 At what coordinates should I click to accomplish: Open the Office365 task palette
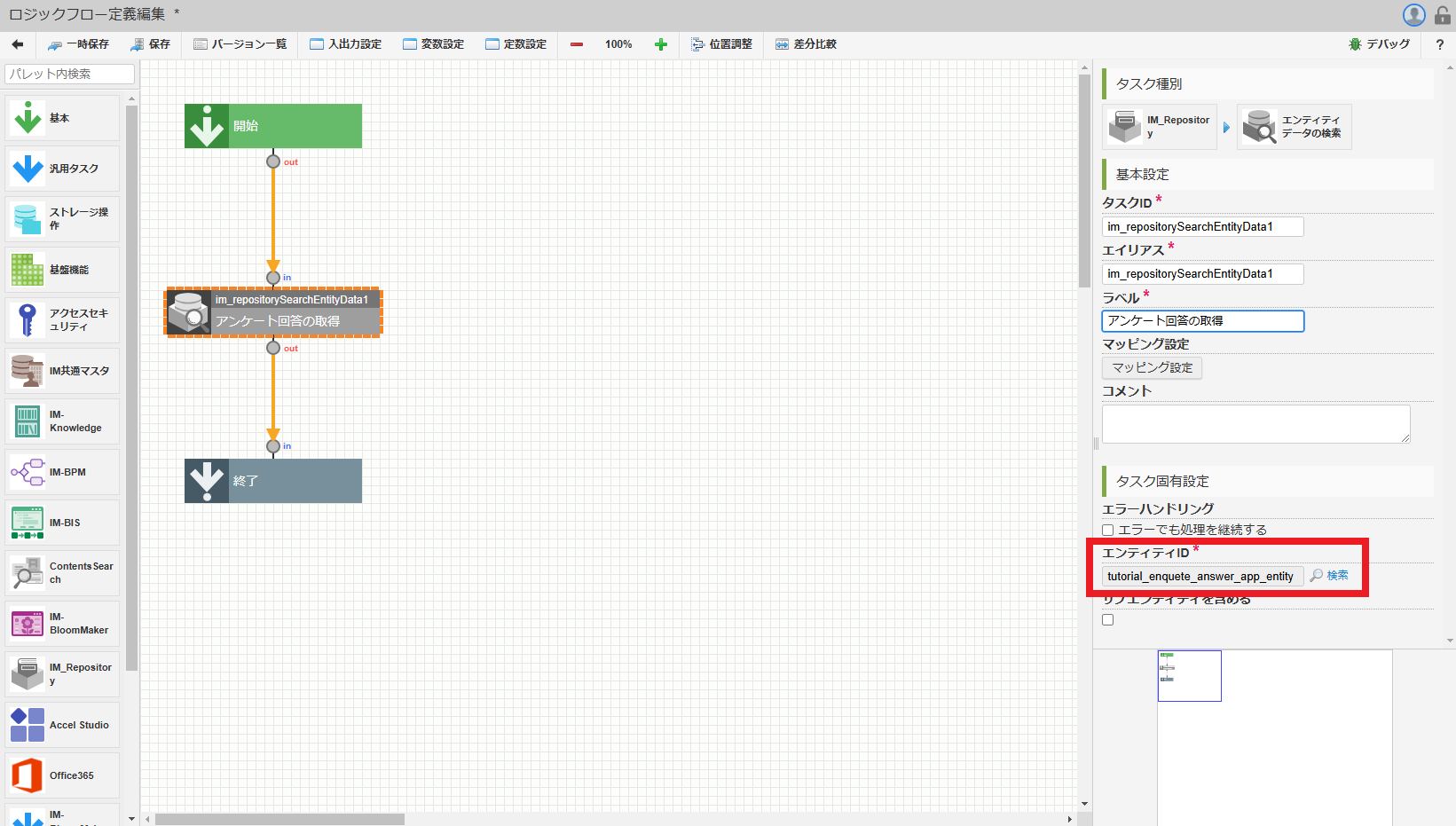(27, 775)
